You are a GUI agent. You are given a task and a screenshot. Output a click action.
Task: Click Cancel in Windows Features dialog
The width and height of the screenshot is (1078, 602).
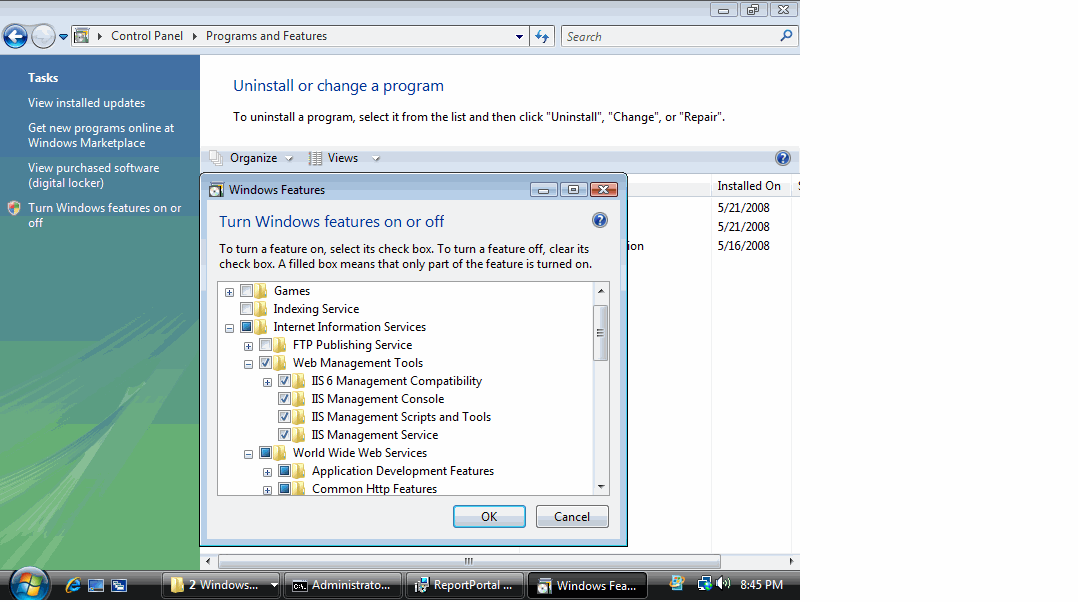tap(572, 517)
